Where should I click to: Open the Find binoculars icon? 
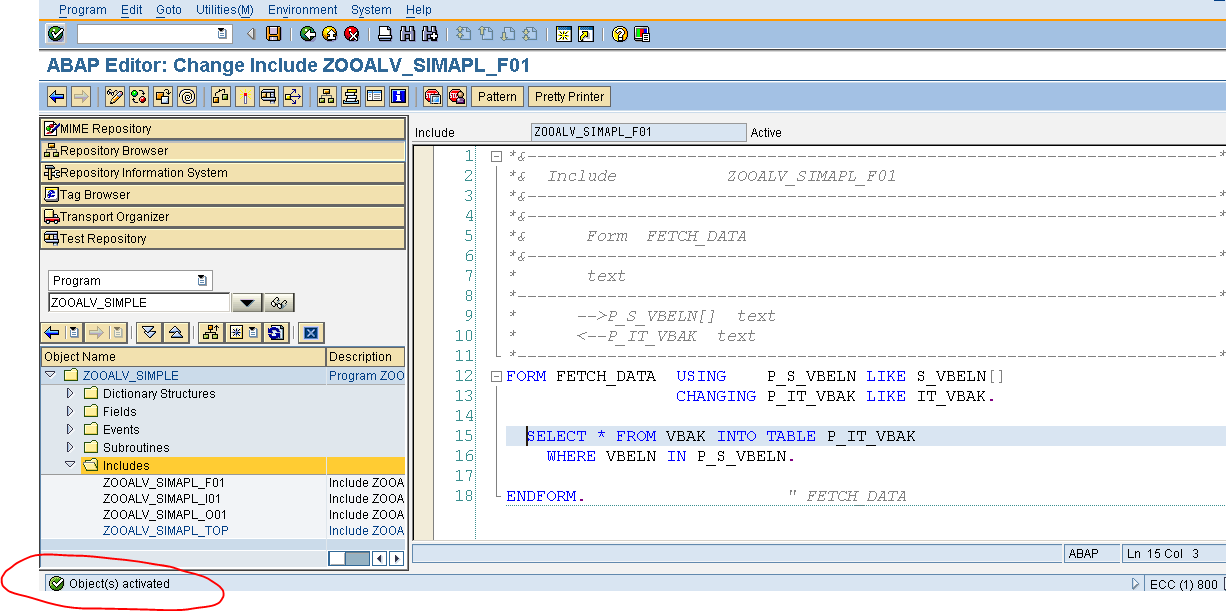[x=407, y=33]
